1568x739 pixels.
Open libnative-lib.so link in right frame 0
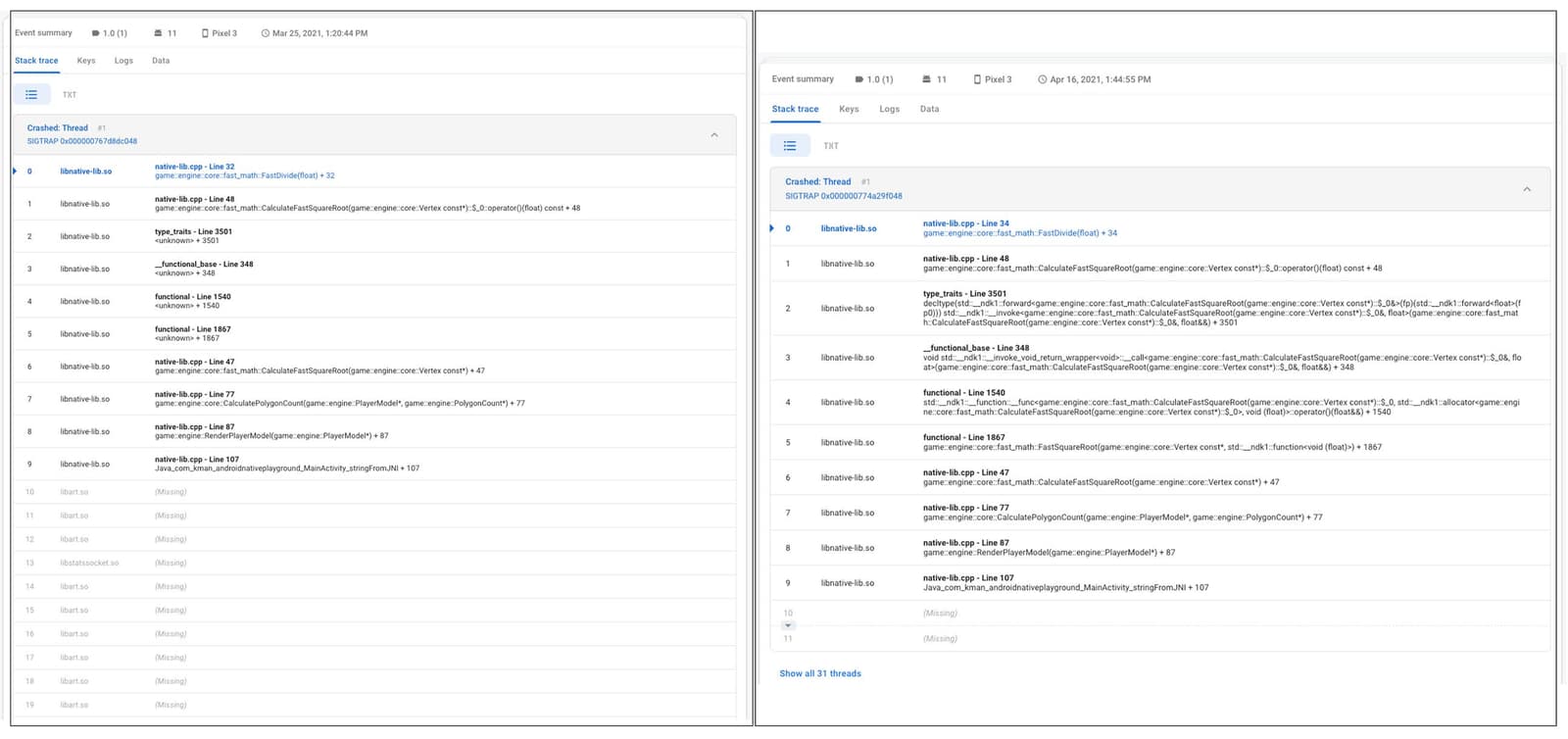849,228
